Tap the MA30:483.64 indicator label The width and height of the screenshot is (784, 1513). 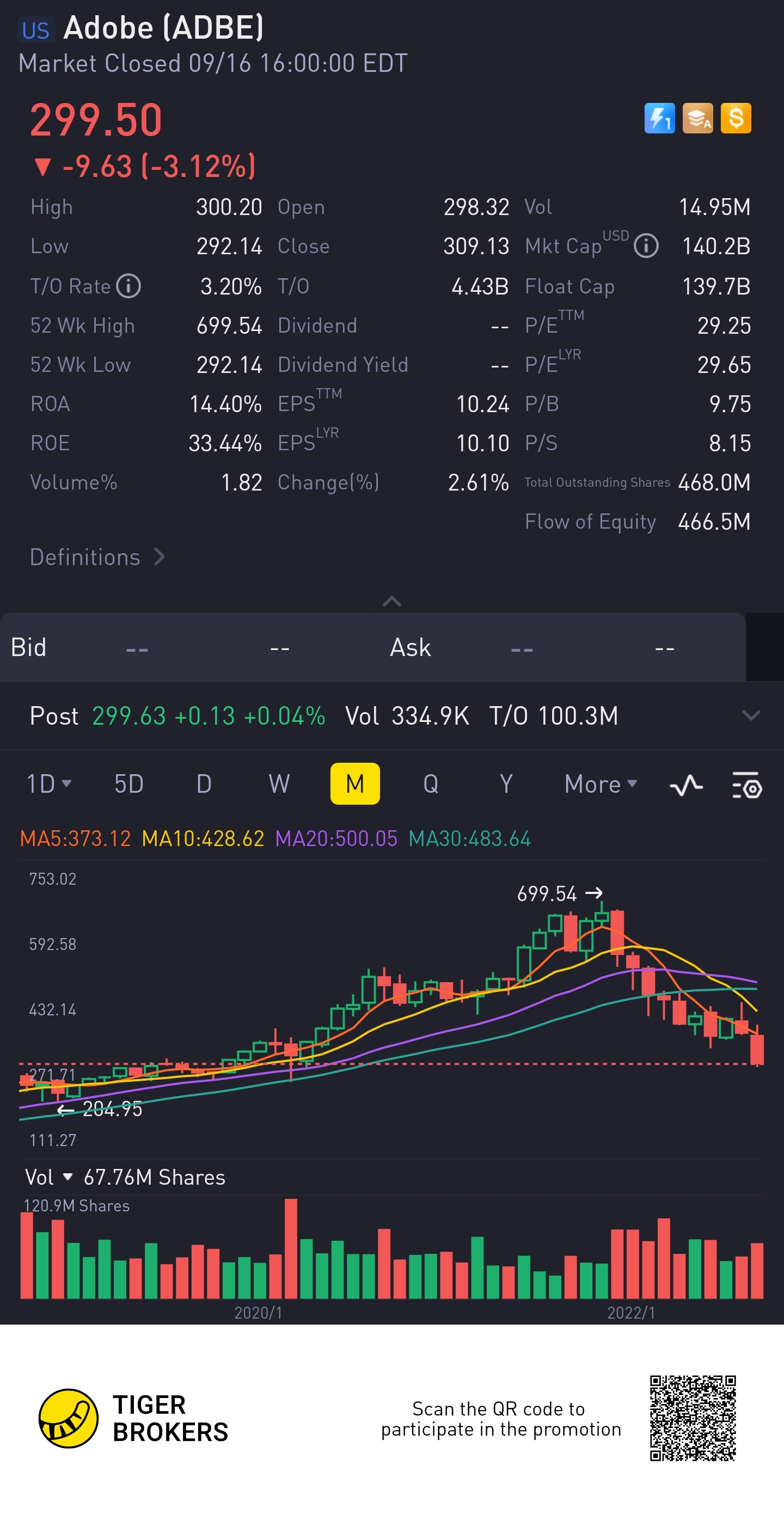pyautogui.click(x=470, y=838)
